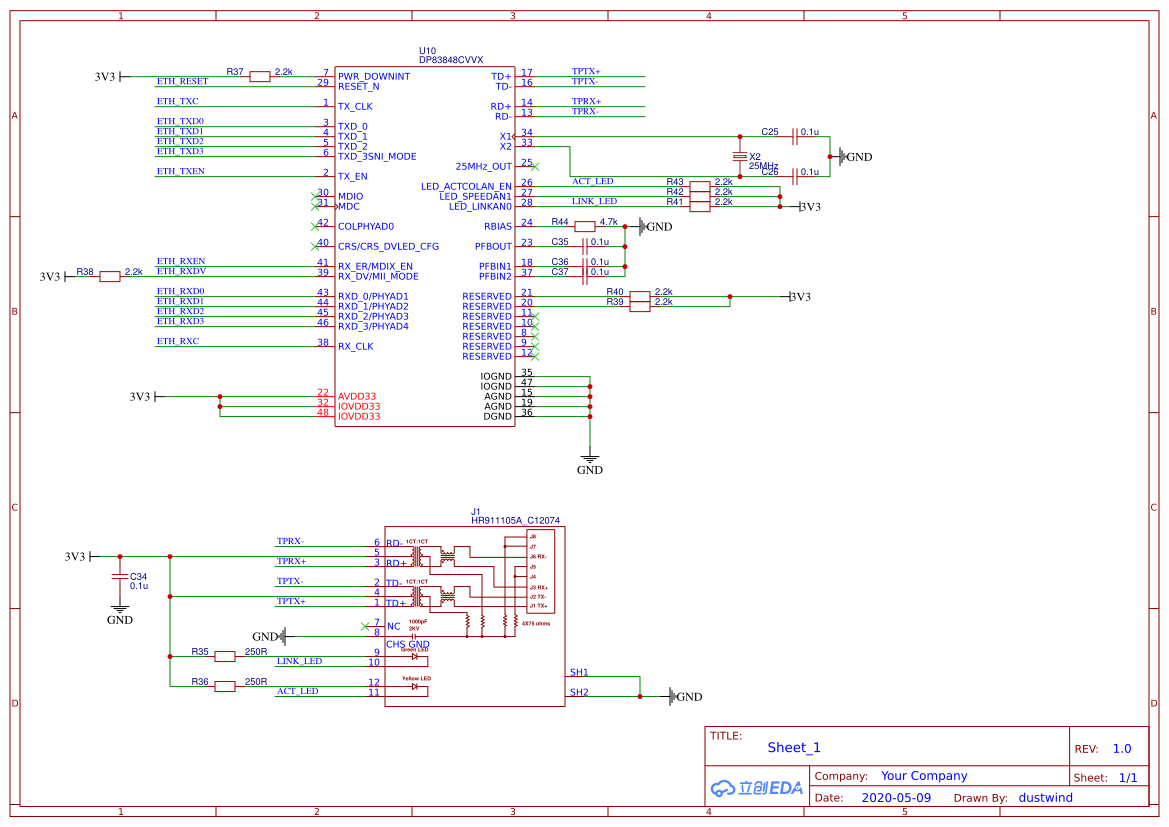The width and height of the screenshot is (1169, 827).
Task: Click the date 2020-05-09 field
Action: 897,797
